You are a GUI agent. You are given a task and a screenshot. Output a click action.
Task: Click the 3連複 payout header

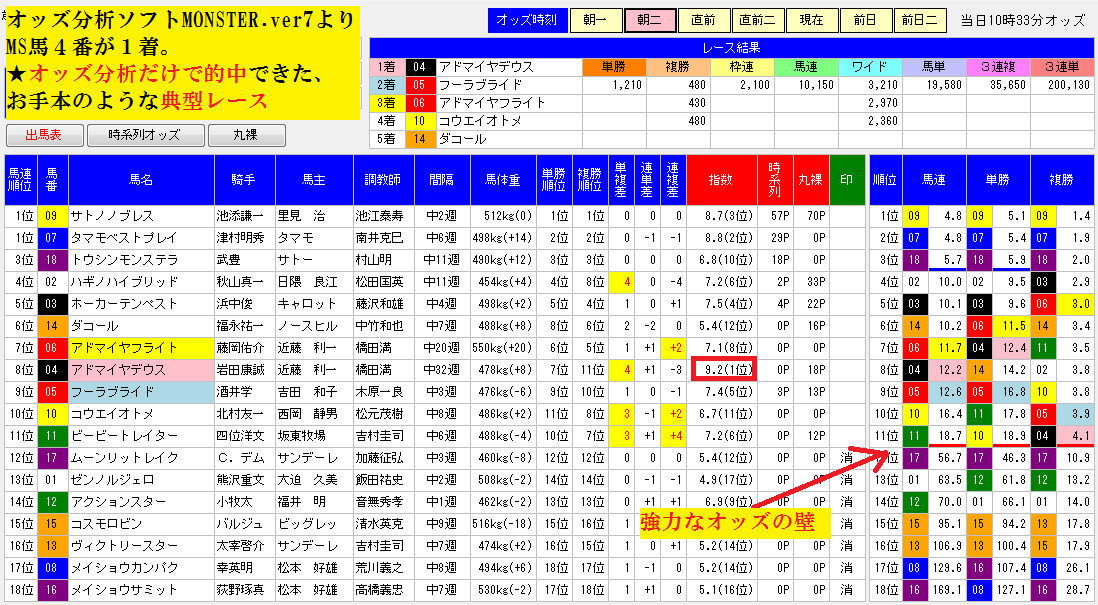click(999, 67)
